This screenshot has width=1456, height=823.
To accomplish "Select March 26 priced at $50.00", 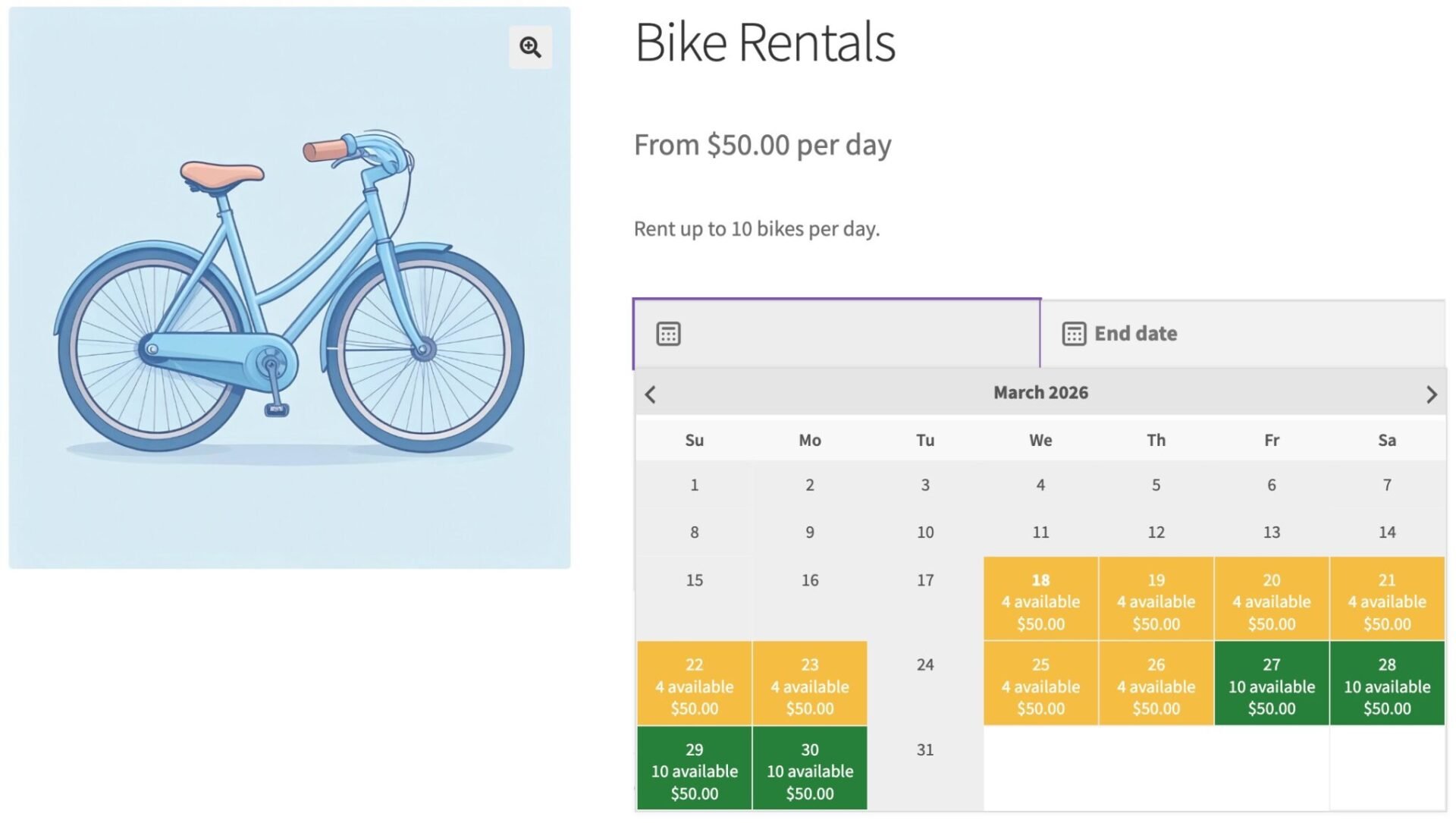I will 1156,684.
